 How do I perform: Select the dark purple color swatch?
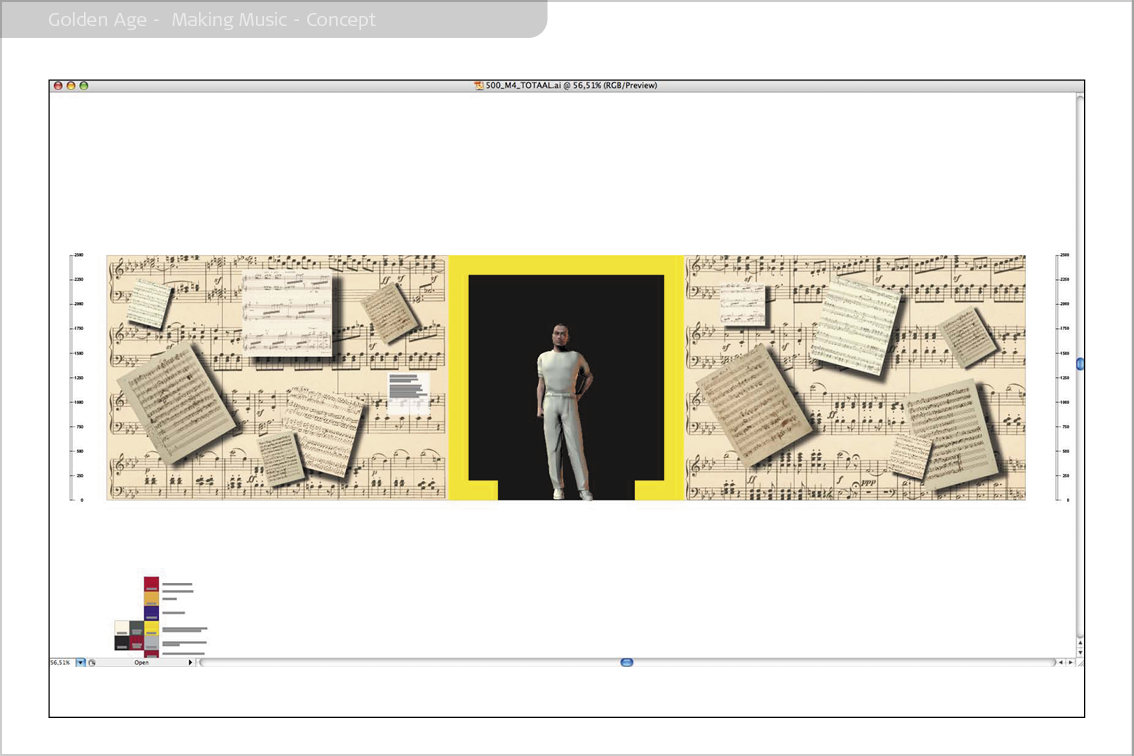[151, 613]
